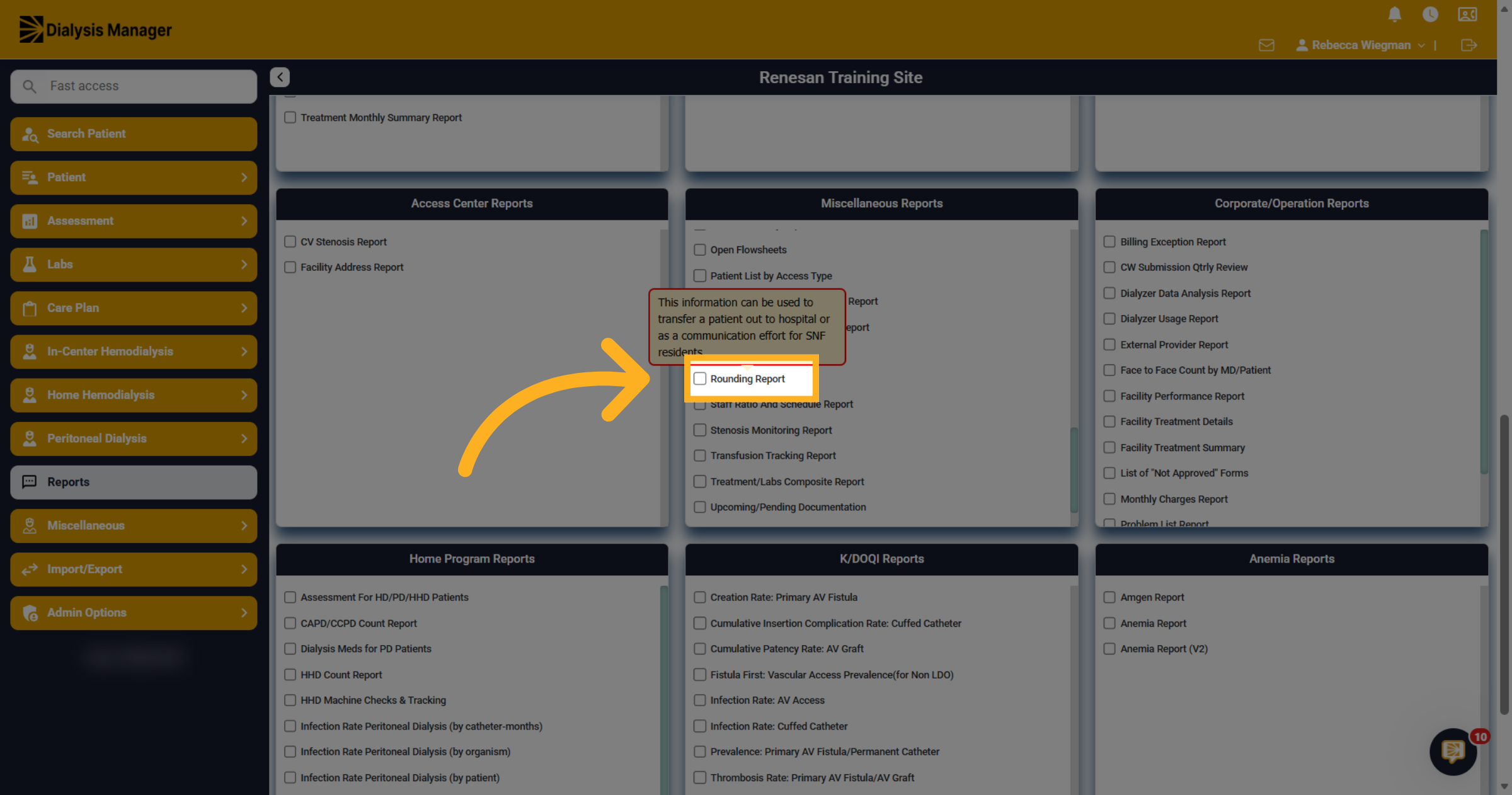Collapse sidebar with the back chevron
The height and width of the screenshot is (795, 1512).
pos(280,77)
